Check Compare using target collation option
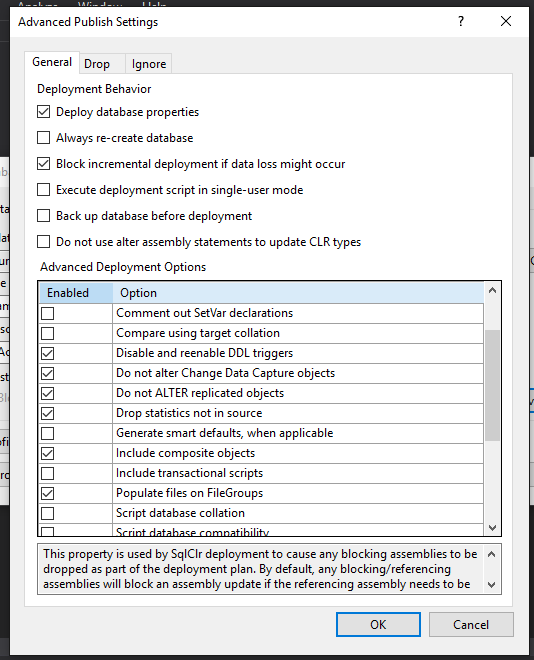This screenshot has width=534, height=660. [x=48, y=333]
